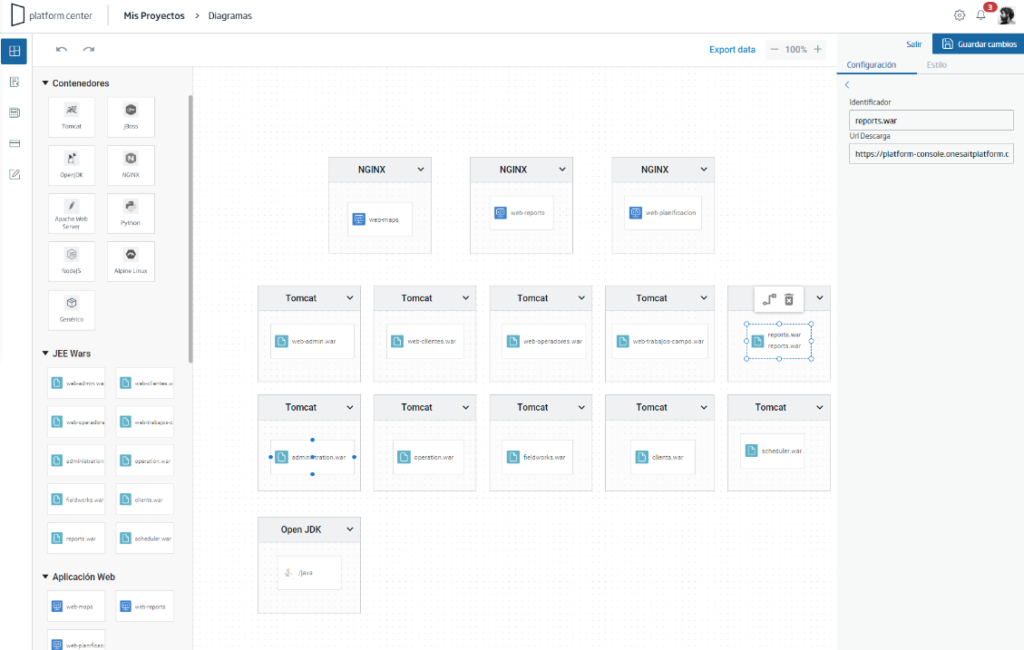Click the connector tool on selected node
This screenshot has height=650, width=1024.
769,299
